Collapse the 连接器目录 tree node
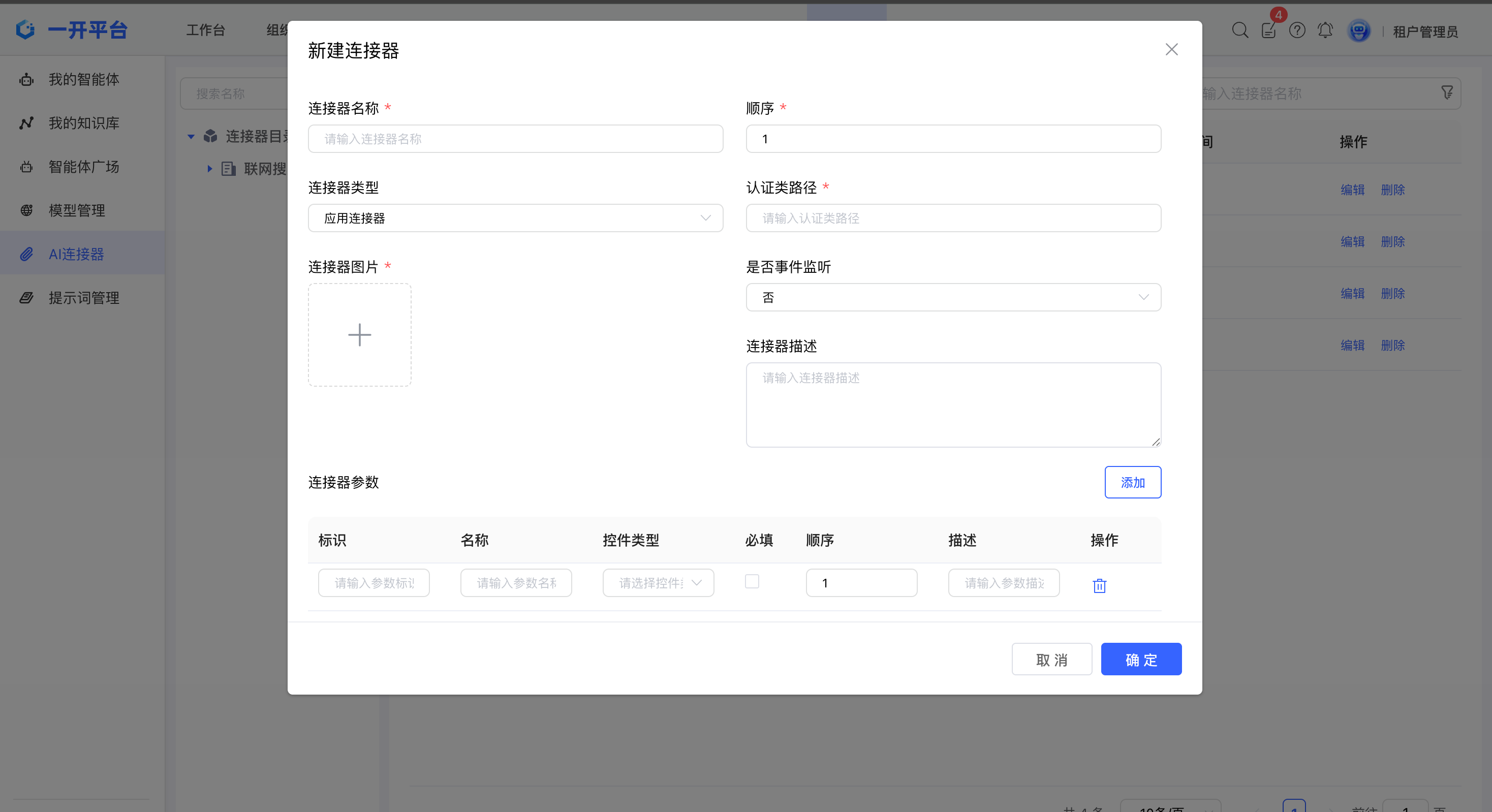The width and height of the screenshot is (1492, 812). [x=191, y=137]
